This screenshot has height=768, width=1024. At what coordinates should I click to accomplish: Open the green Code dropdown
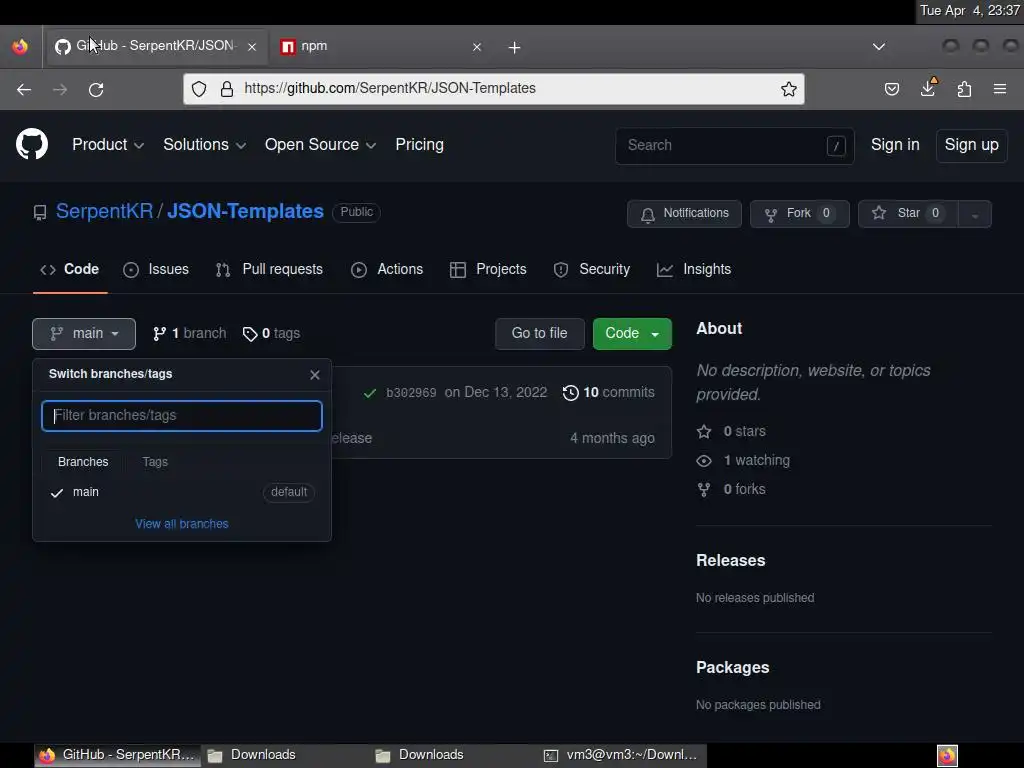[632, 334]
